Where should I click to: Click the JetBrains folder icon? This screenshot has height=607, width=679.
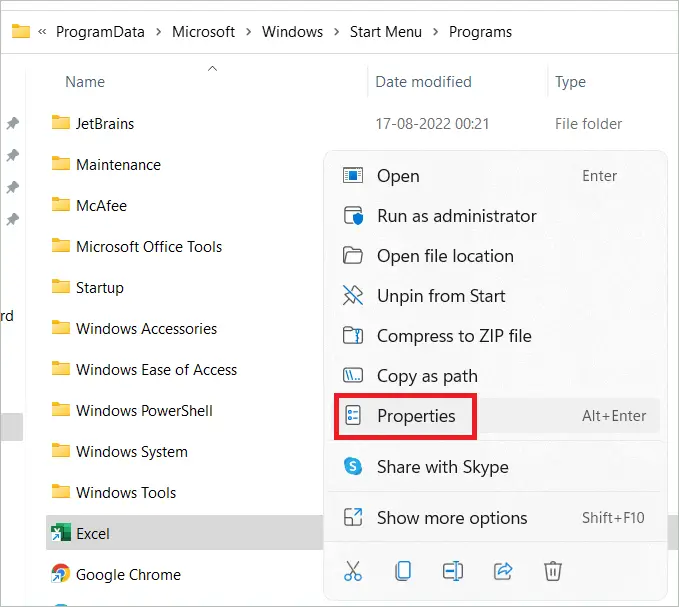[x=61, y=123]
